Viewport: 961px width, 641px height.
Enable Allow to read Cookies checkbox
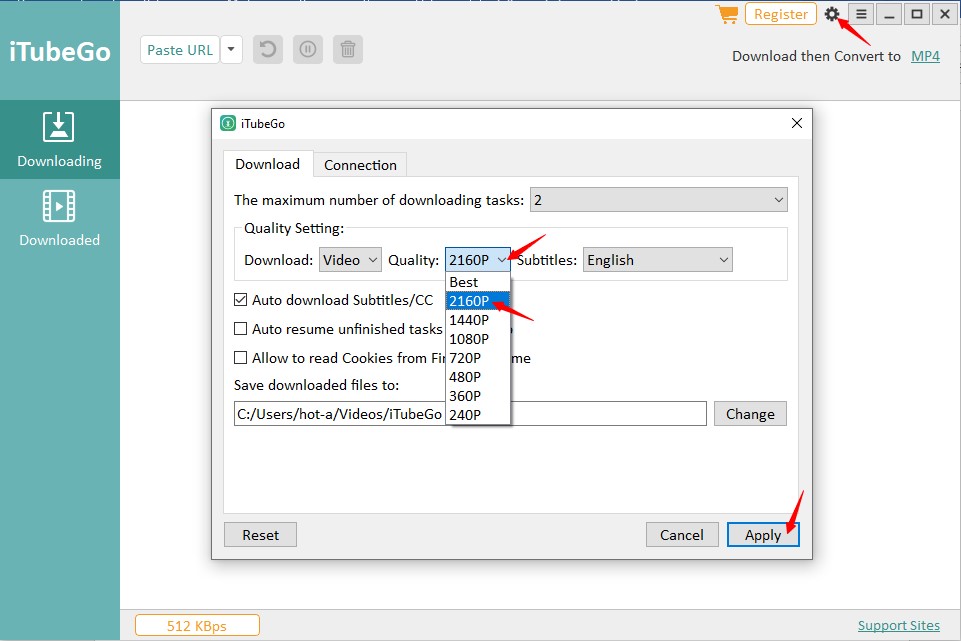241,358
